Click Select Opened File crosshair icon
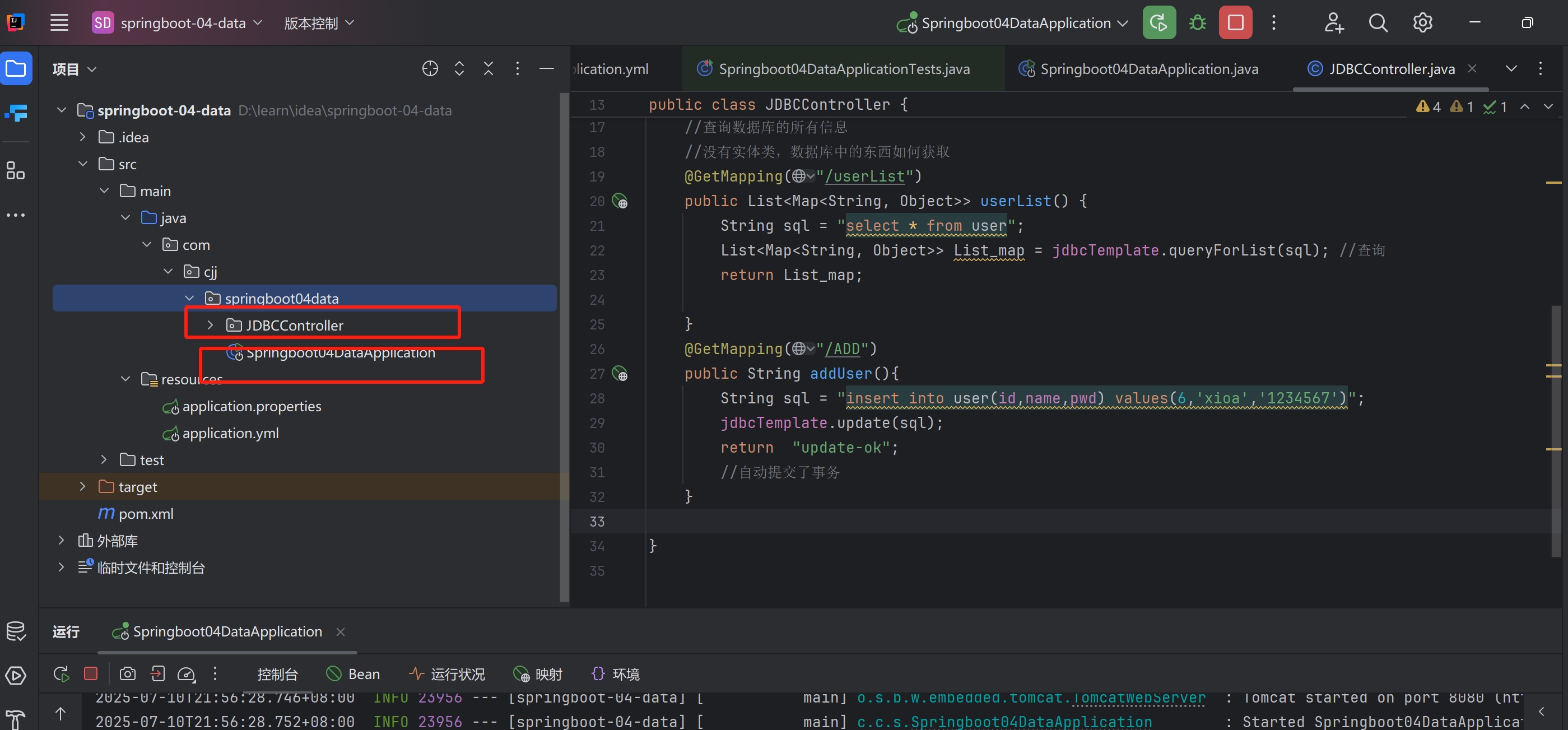 click(x=430, y=69)
